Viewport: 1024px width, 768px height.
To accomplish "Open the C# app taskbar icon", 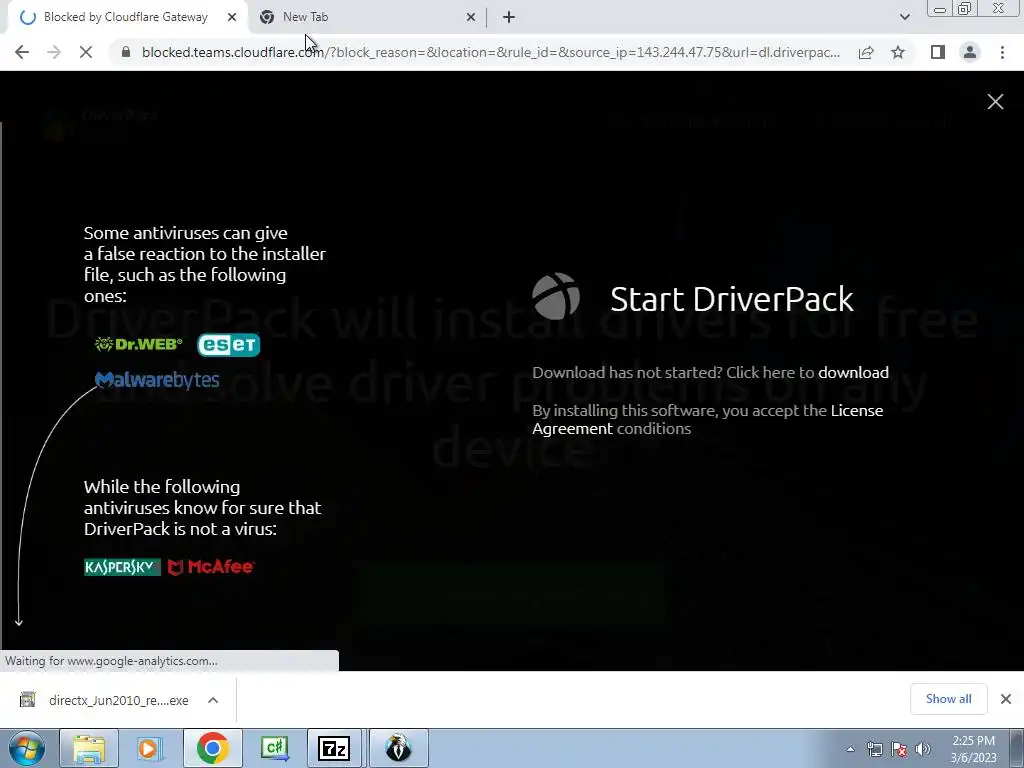I will point(274,748).
